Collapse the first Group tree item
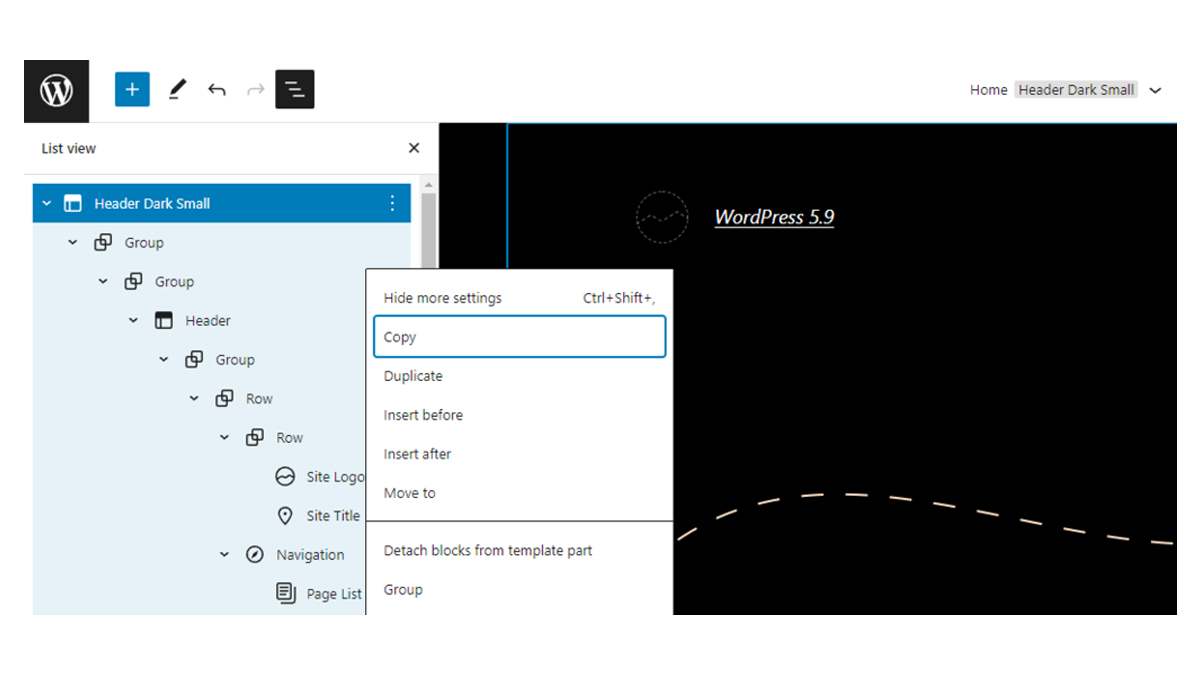1200x675 pixels. click(73, 242)
